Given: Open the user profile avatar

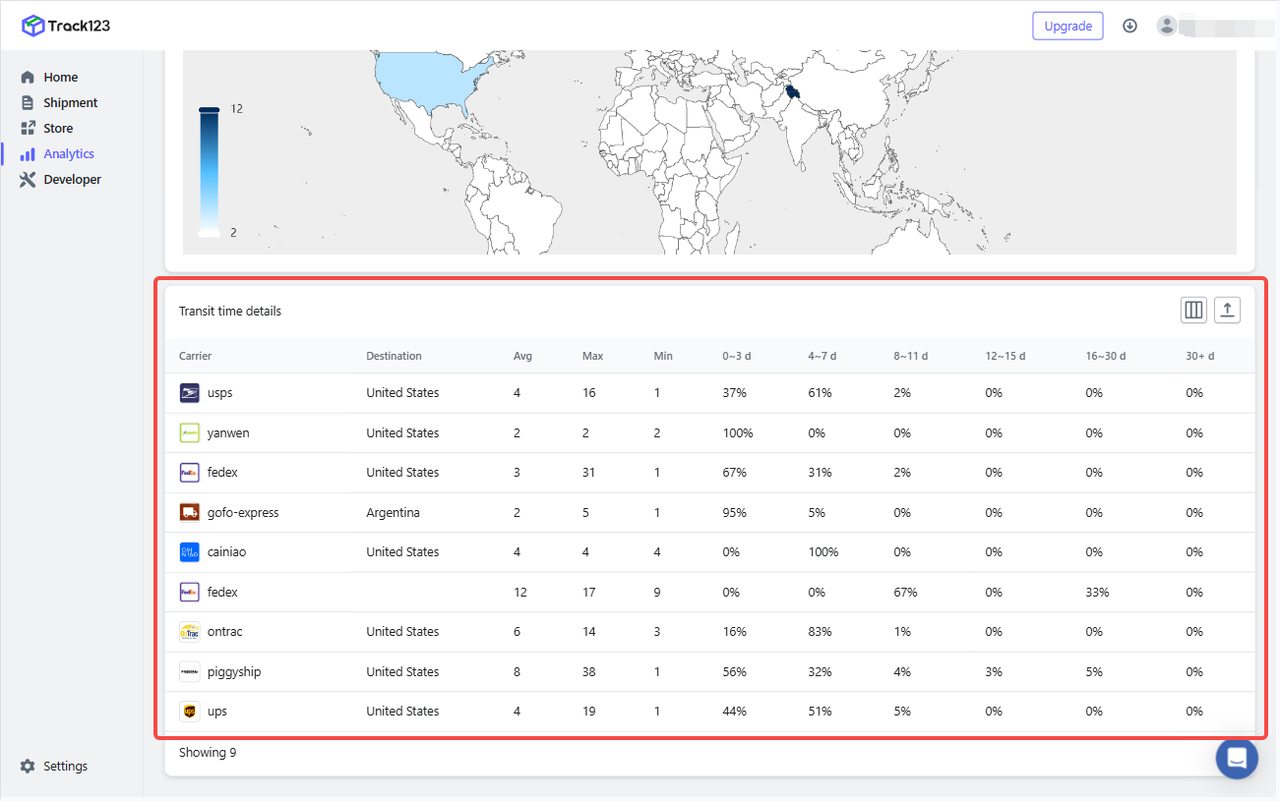Looking at the screenshot, I should tap(1166, 26).
